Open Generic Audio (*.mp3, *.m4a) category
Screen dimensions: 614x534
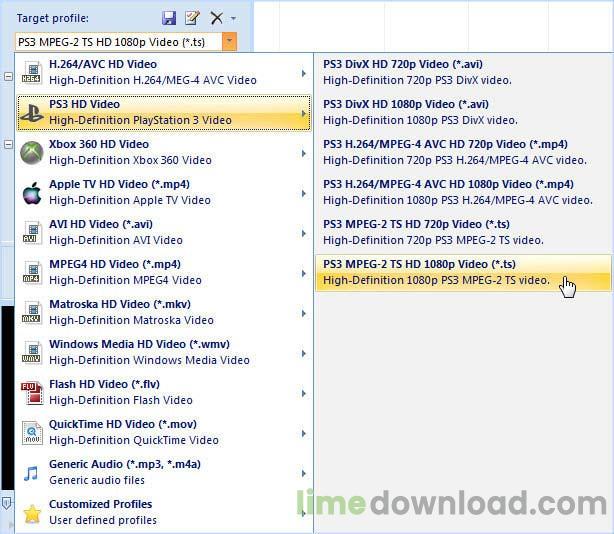pos(164,473)
